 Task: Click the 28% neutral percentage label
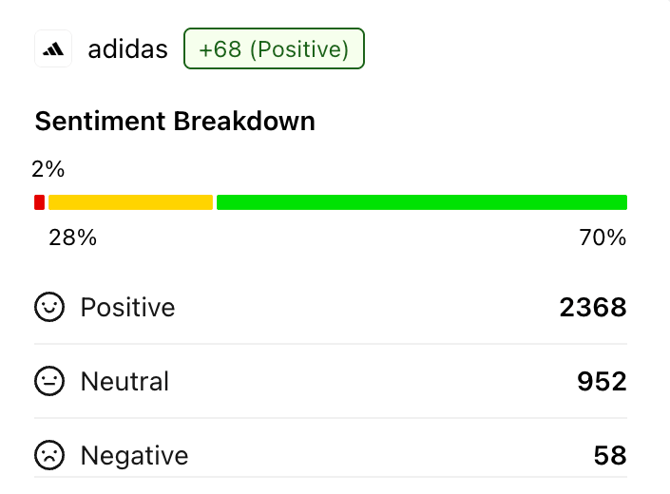click(73, 238)
